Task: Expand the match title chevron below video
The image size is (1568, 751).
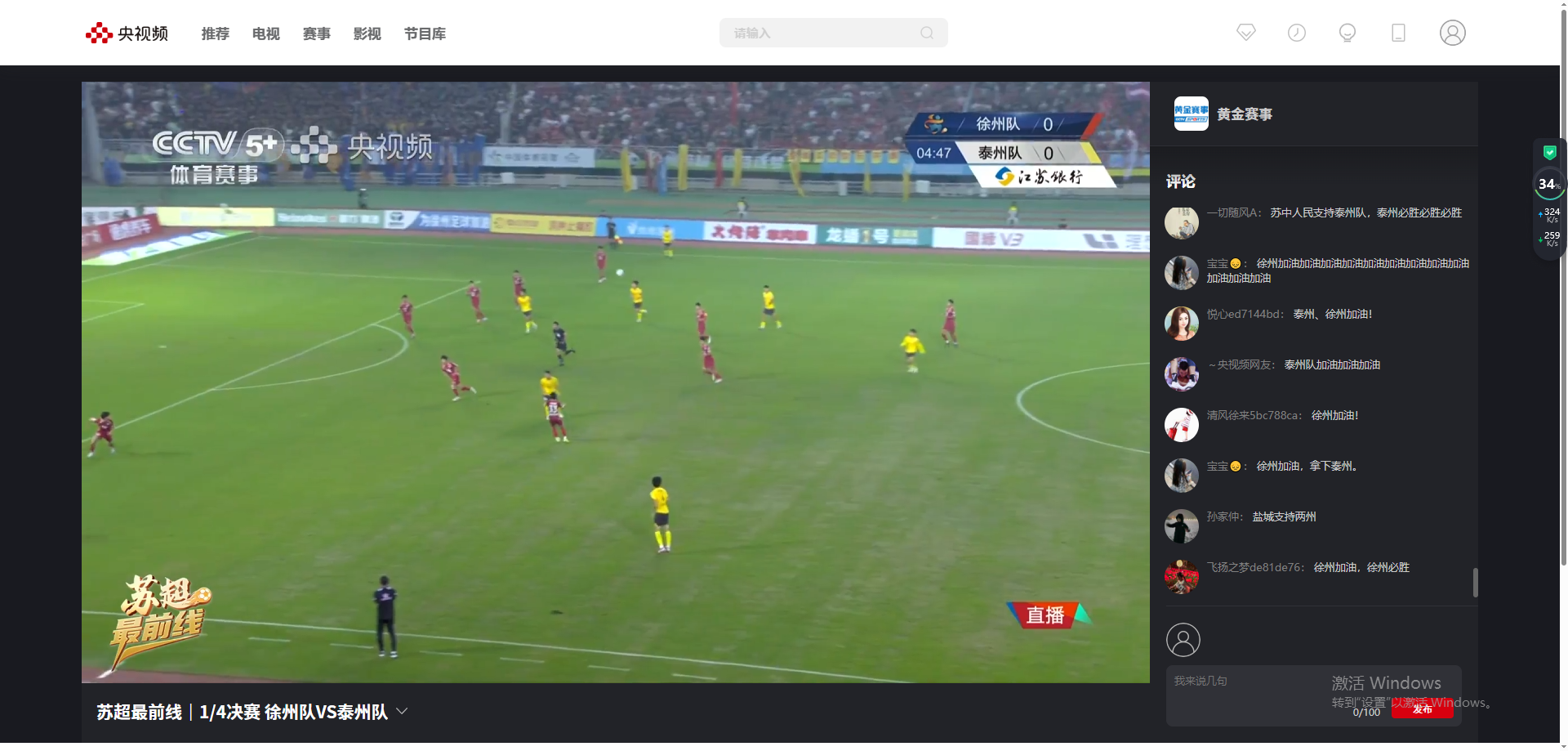Action: pyautogui.click(x=402, y=712)
